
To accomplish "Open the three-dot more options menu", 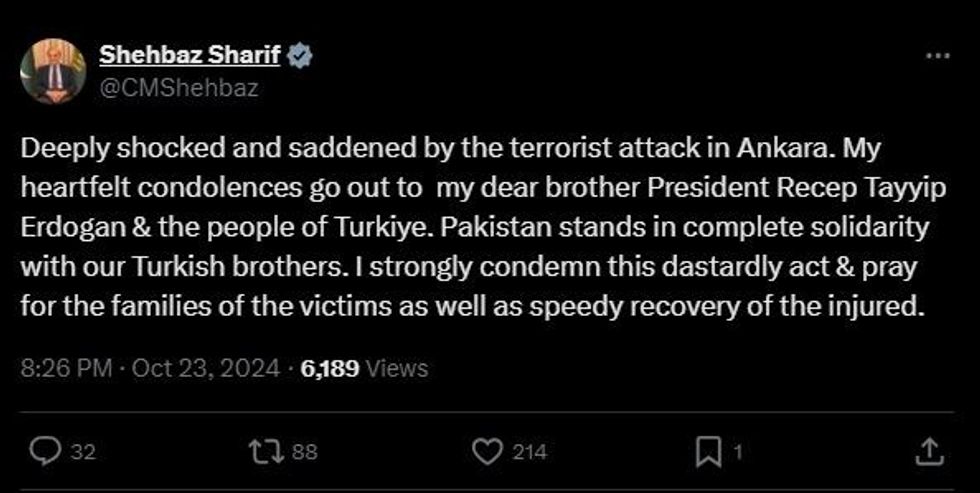I will pos(937,56).
